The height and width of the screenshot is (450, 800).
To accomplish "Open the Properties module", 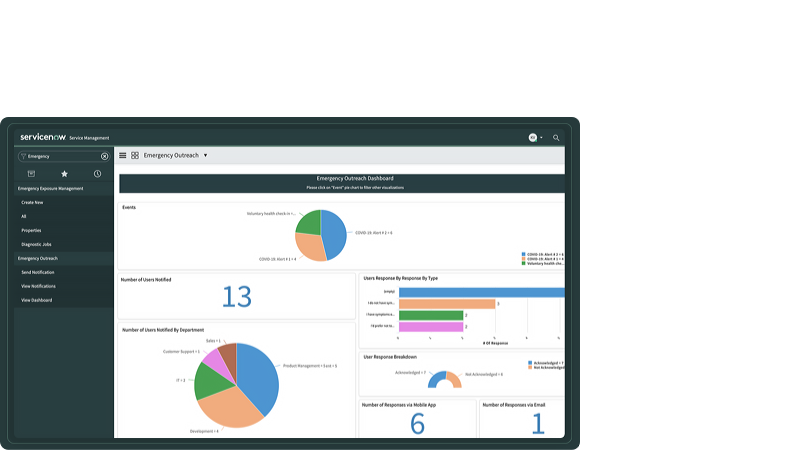I will 31,231.
